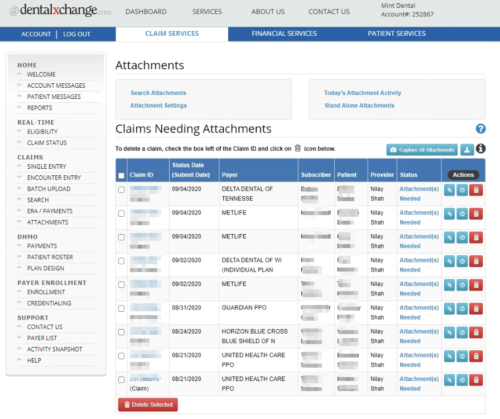The image size is (500, 419).
Task: Click red trash icon for 09/02/2020 METLIFE claim
Action: tap(476, 285)
